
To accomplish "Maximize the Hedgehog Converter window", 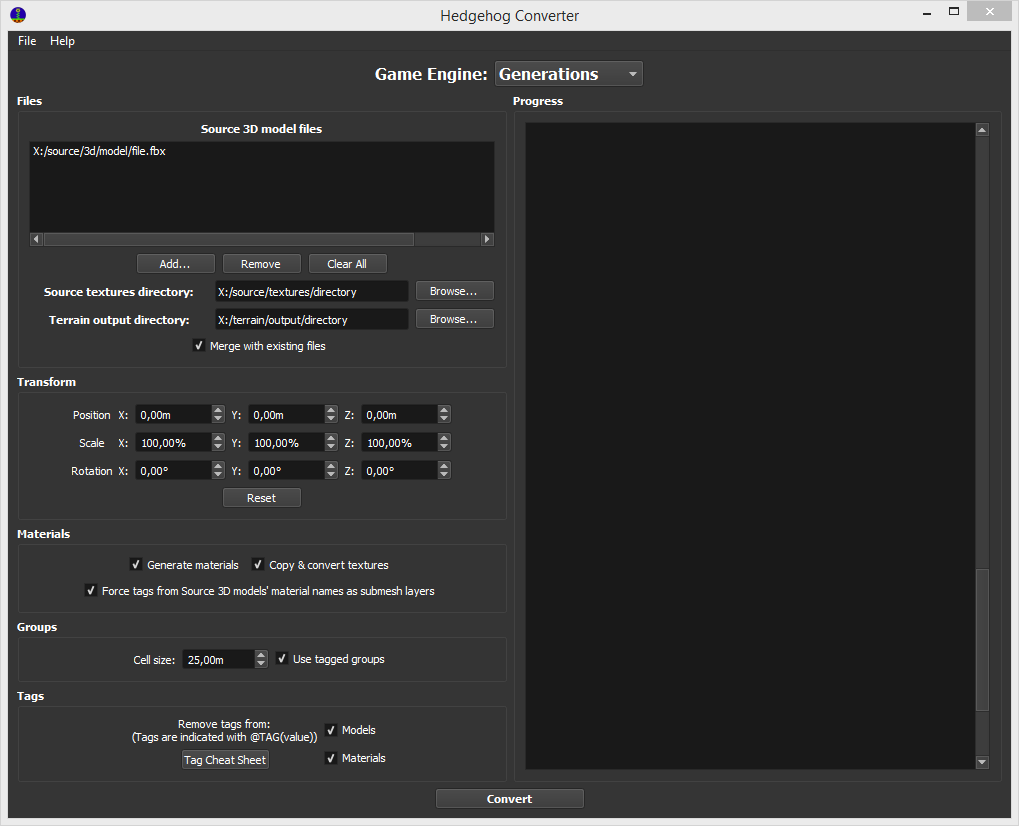I will pos(954,12).
